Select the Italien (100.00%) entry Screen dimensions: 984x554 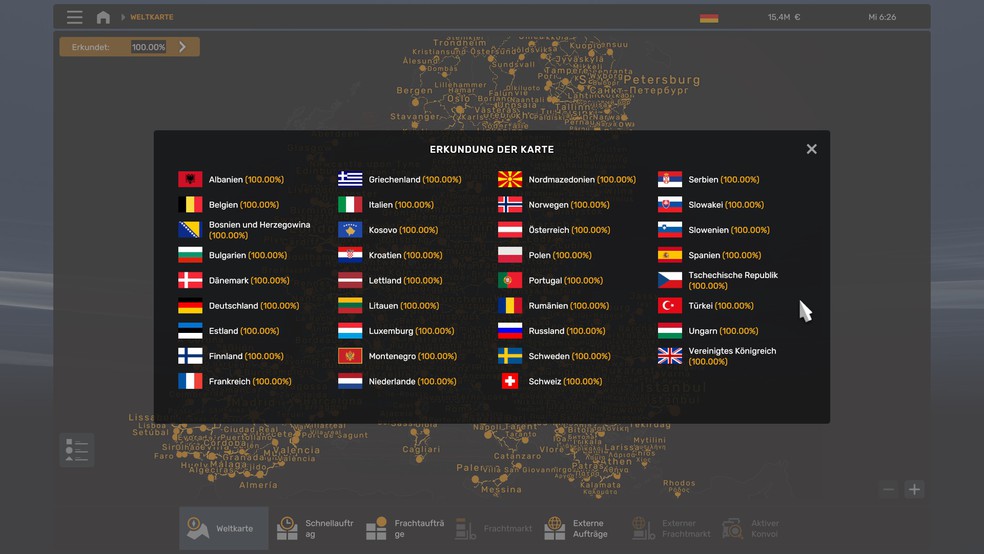click(x=386, y=205)
